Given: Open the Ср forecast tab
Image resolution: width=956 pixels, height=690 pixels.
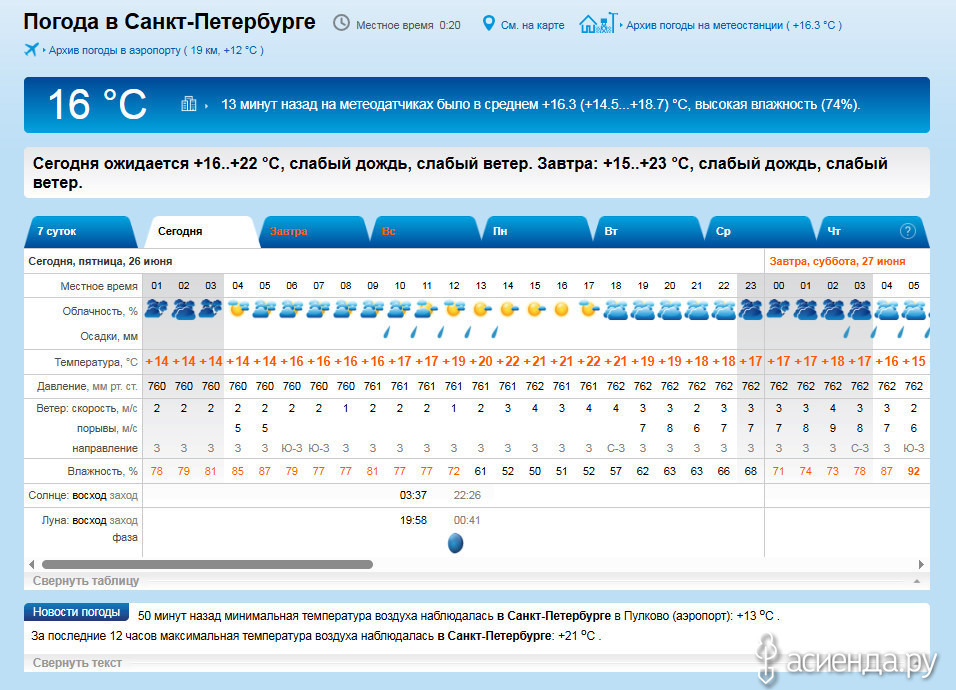Looking at the screenshot, I should click(x=760, y=232).
